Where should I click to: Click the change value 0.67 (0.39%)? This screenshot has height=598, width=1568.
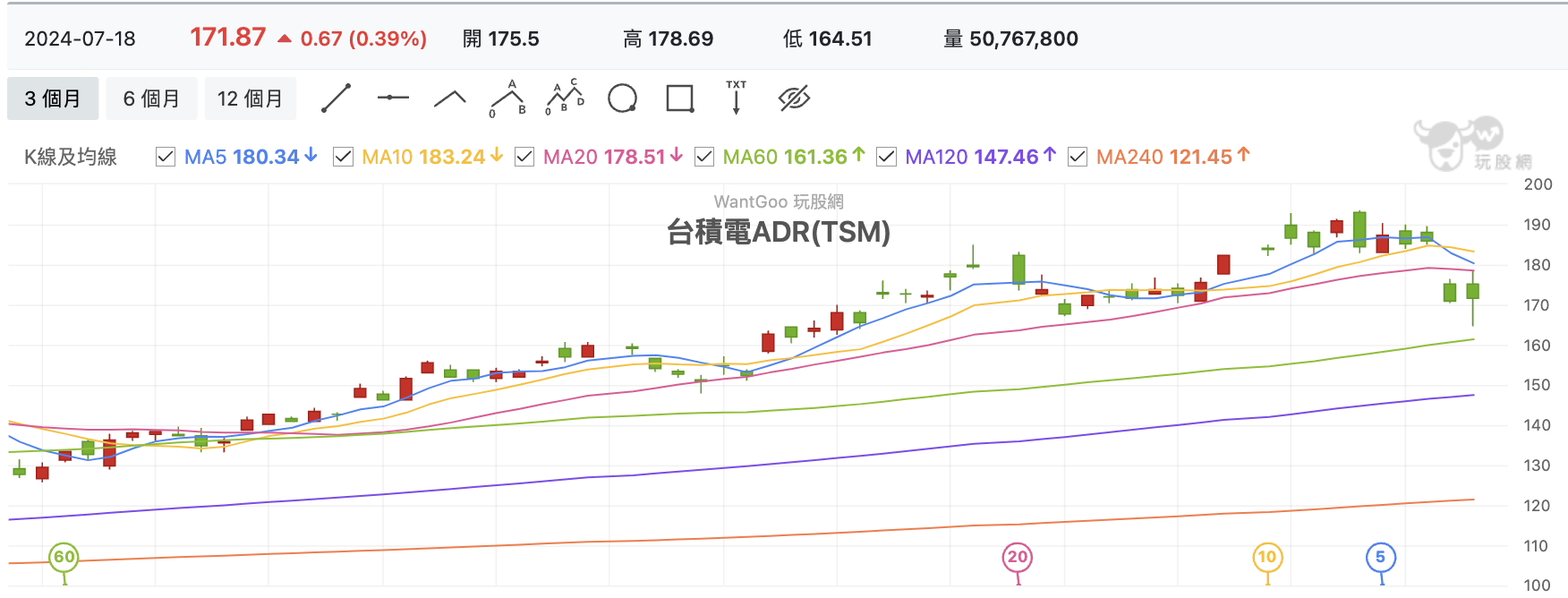pos(363,38)
